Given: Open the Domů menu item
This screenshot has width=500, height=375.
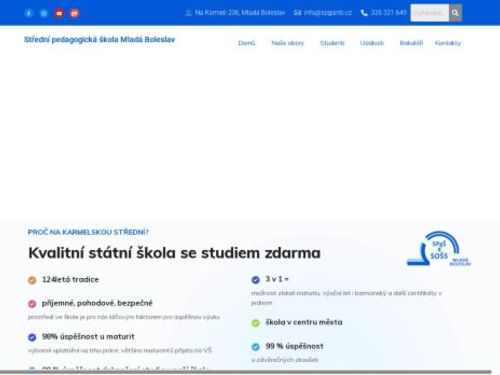Looking at the screenshot, I should (247, 43).
